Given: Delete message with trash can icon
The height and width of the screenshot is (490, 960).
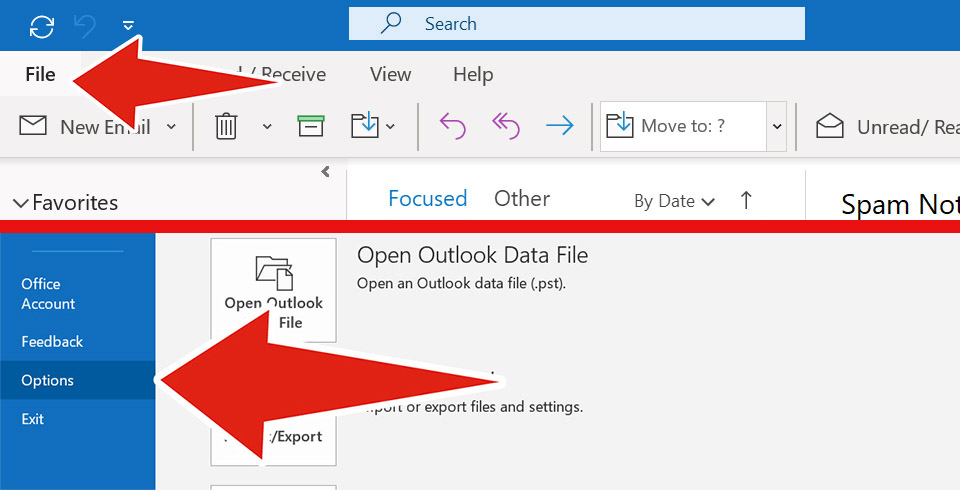Looking at the screenshot, I should click(226, 126).
